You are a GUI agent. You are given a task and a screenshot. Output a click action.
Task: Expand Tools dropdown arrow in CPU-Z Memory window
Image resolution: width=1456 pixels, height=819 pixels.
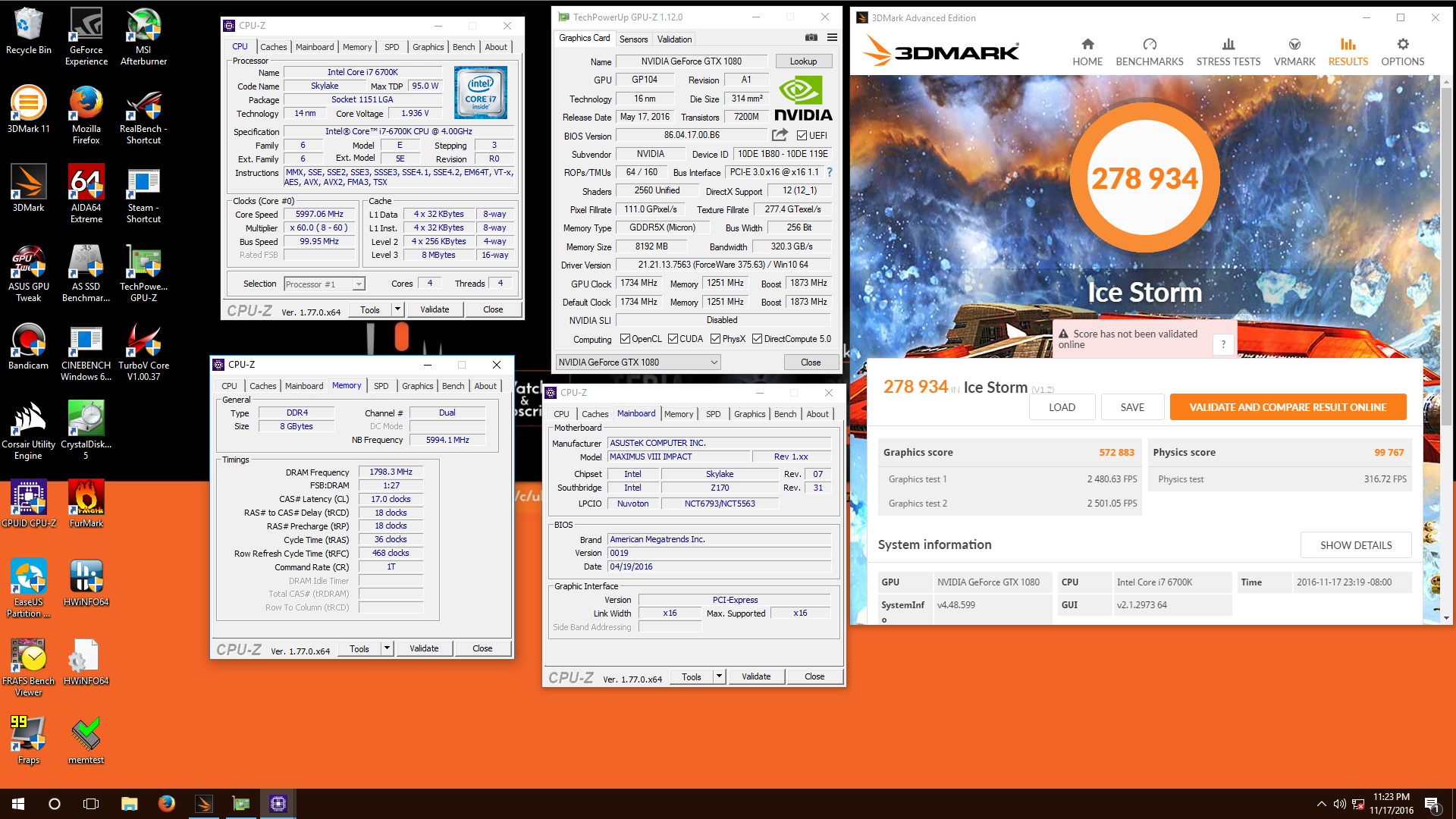[387, 648]
